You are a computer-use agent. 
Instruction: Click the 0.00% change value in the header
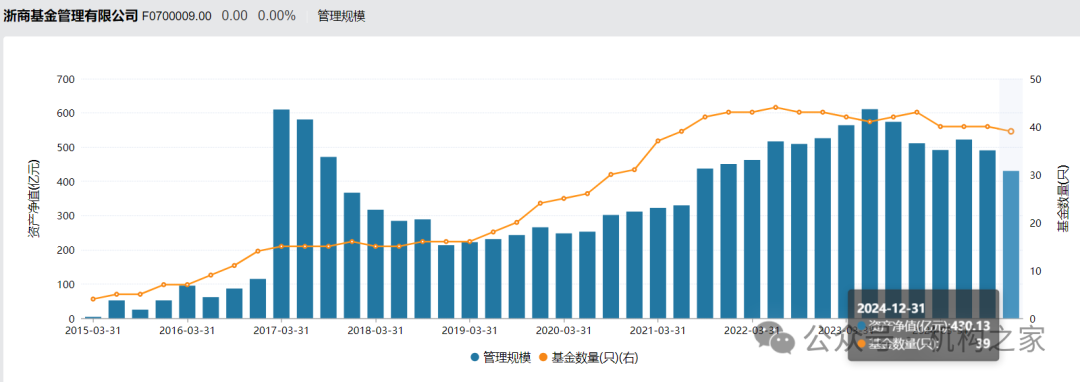pos(277,16)
